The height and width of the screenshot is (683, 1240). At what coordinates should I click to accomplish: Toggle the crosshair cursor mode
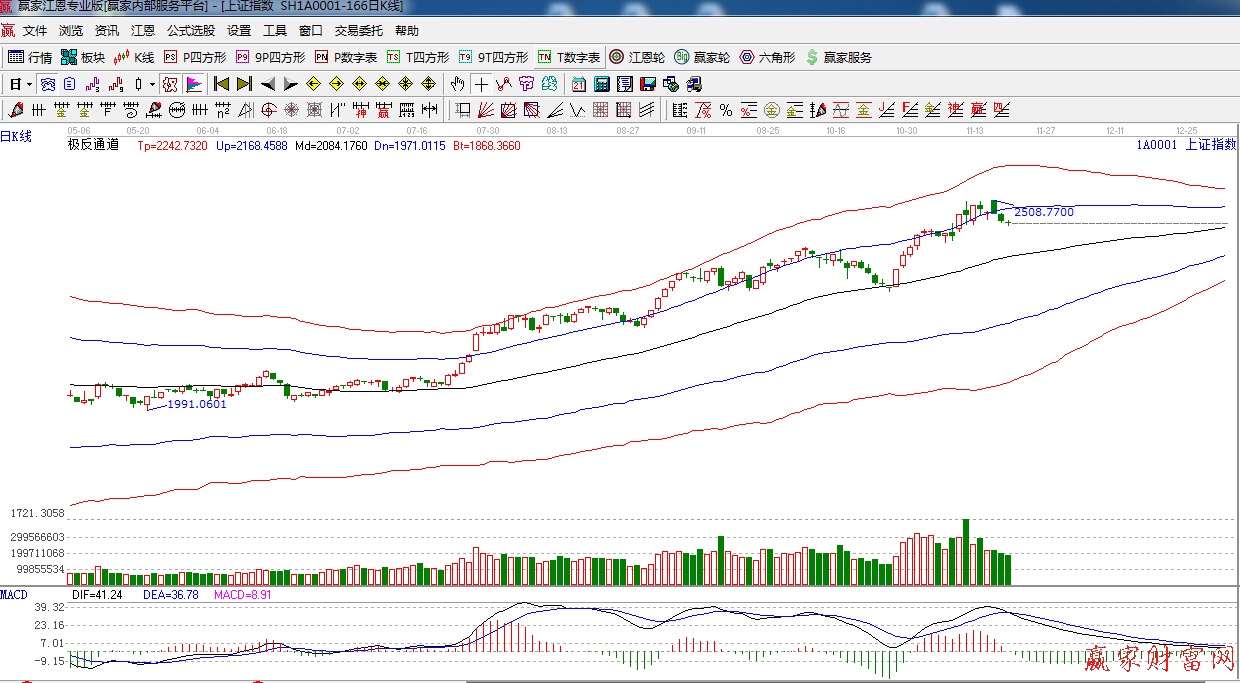481,84
